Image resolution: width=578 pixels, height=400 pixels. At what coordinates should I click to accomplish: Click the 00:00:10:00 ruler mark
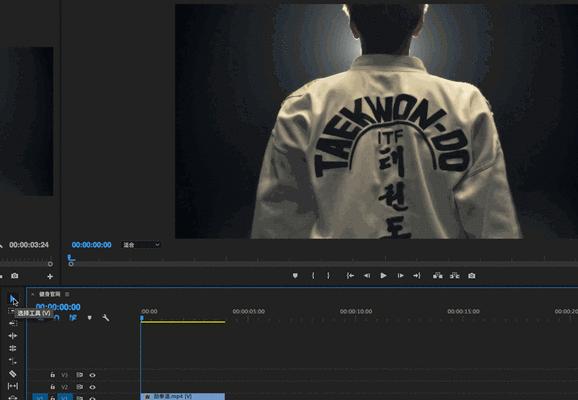356,312
